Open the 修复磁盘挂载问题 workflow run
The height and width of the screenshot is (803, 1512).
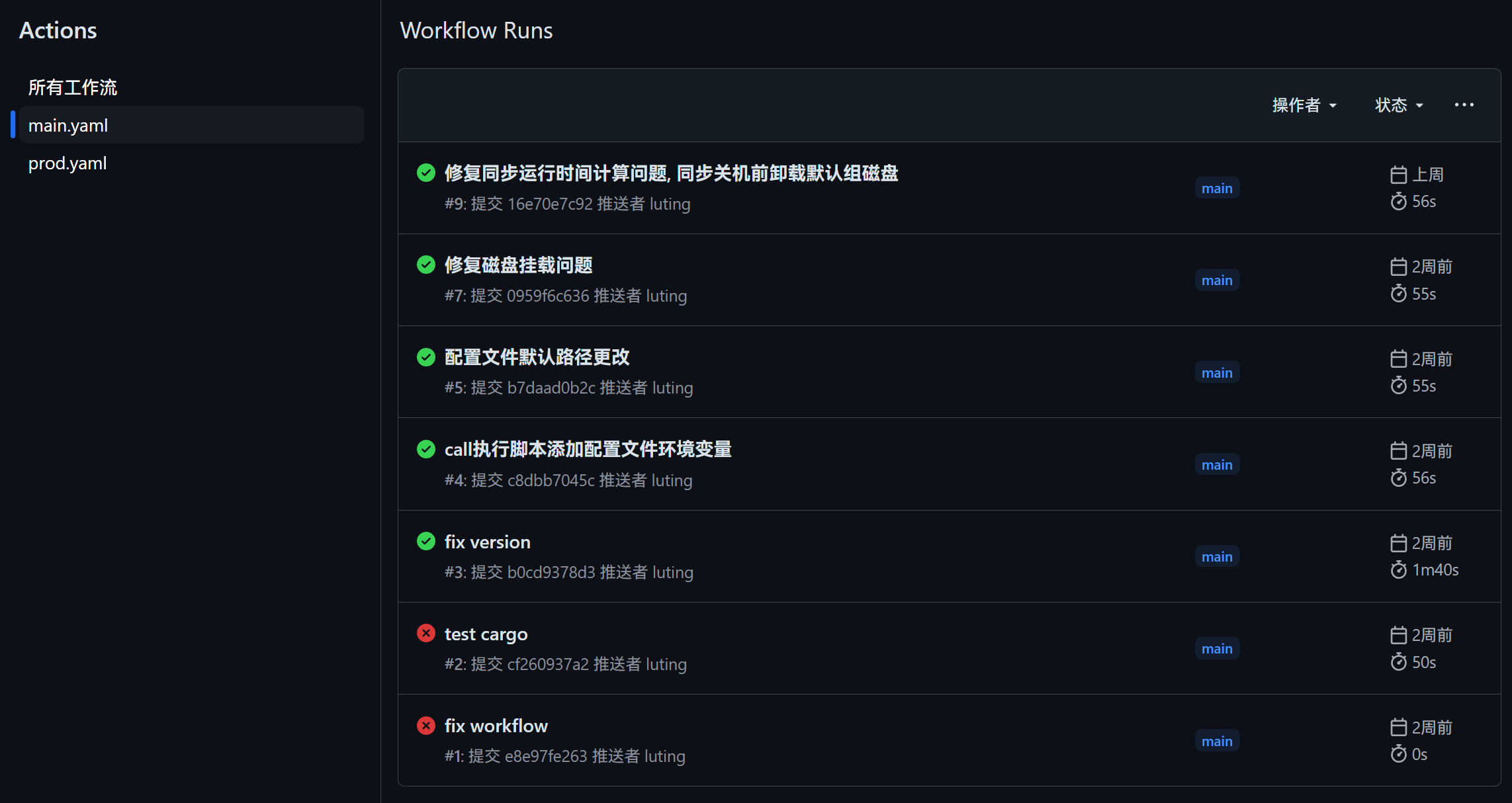point(518,265)
